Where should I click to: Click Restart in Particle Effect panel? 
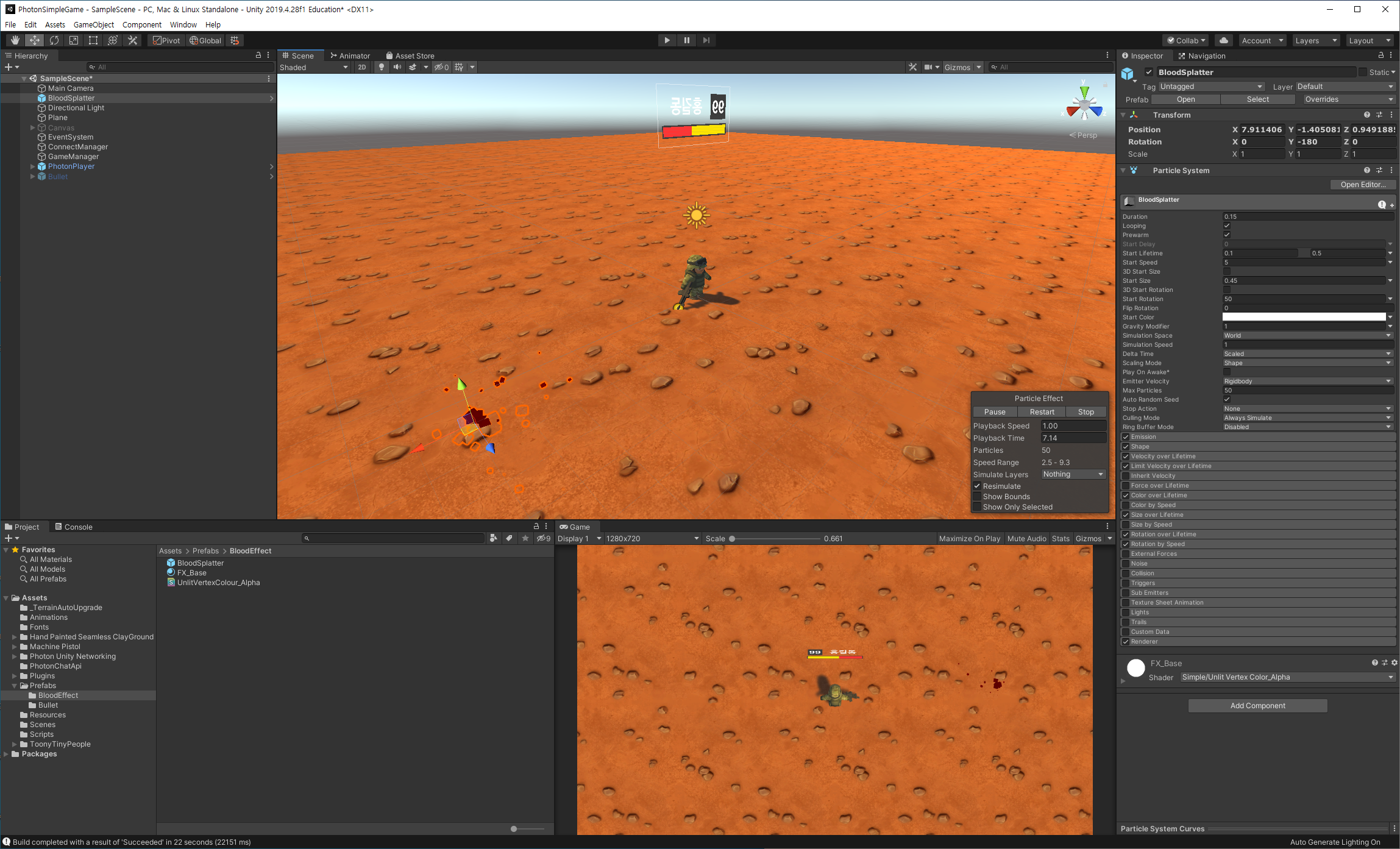click(1042, 412)
